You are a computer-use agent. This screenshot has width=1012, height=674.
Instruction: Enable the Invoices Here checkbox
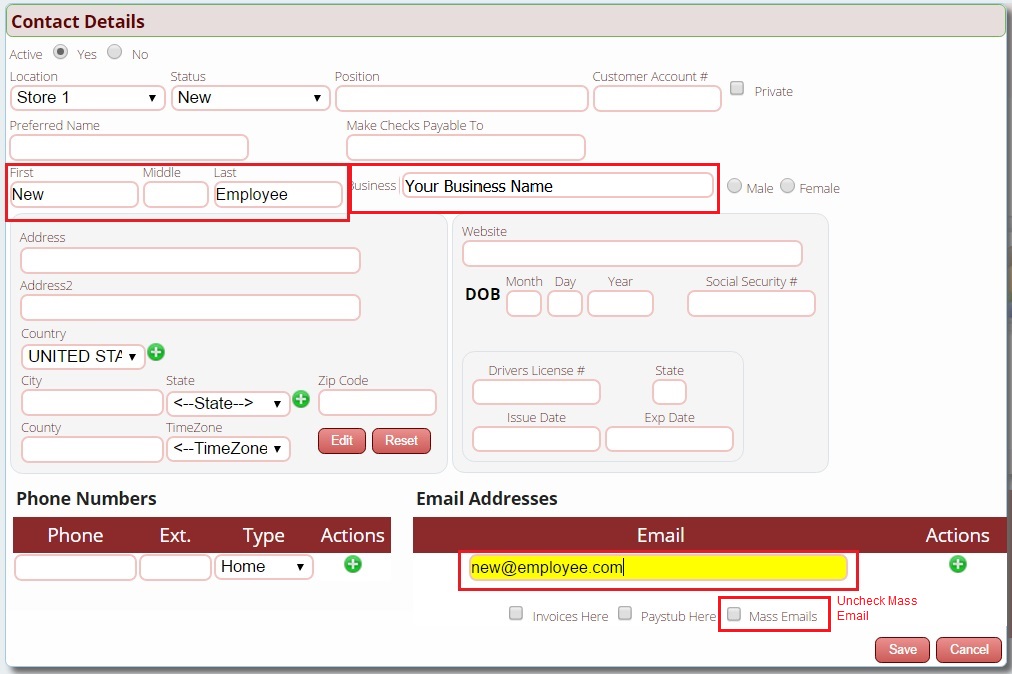[516, 614]
